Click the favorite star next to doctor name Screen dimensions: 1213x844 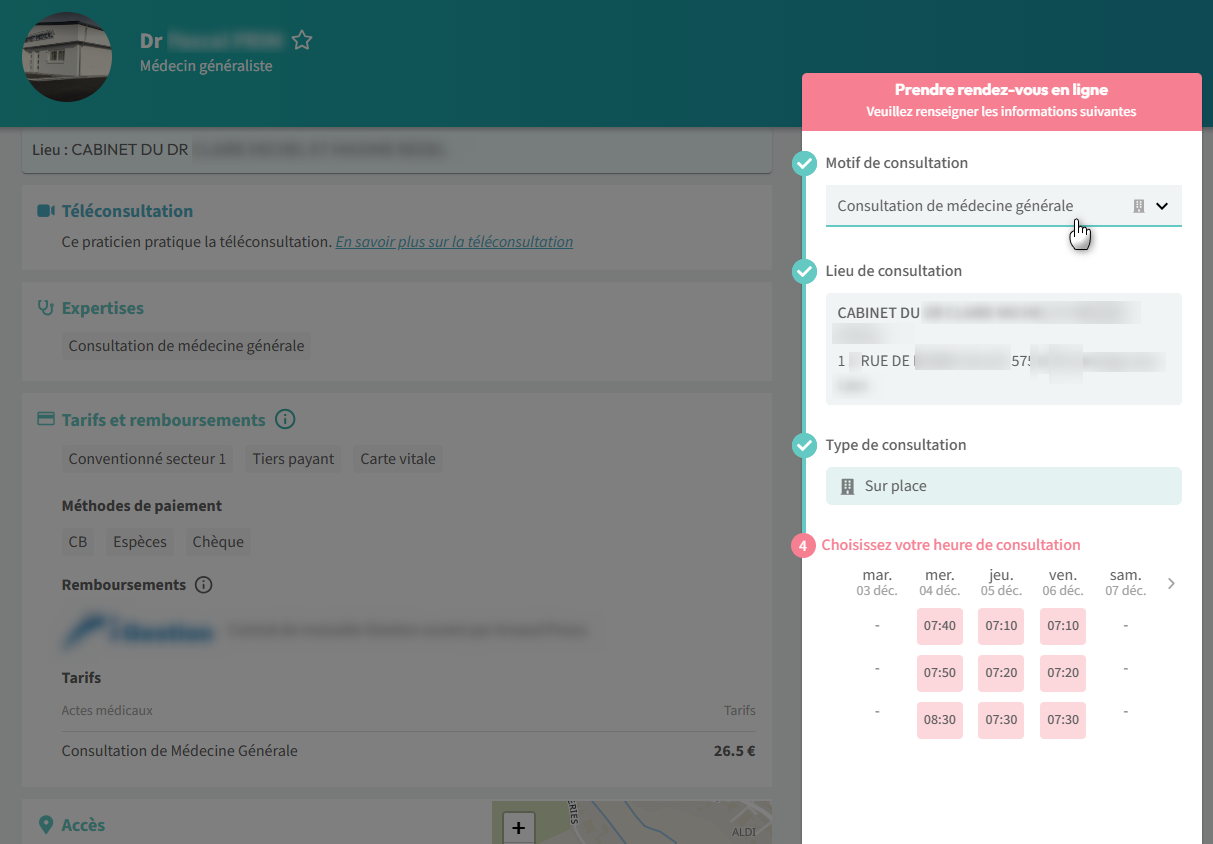pyautogui.click(x=302, y=41)
